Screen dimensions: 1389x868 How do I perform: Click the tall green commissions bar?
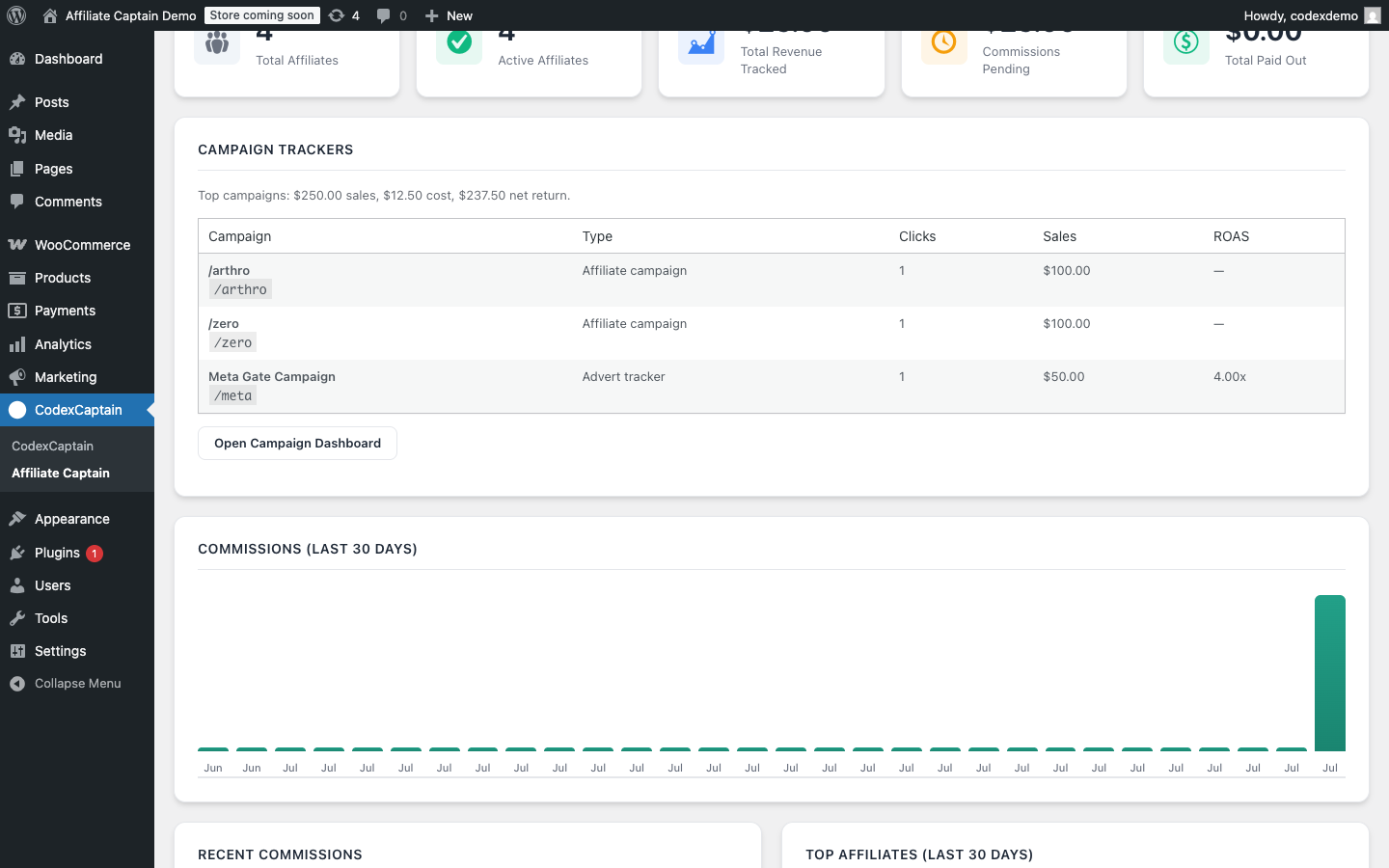1330,672
